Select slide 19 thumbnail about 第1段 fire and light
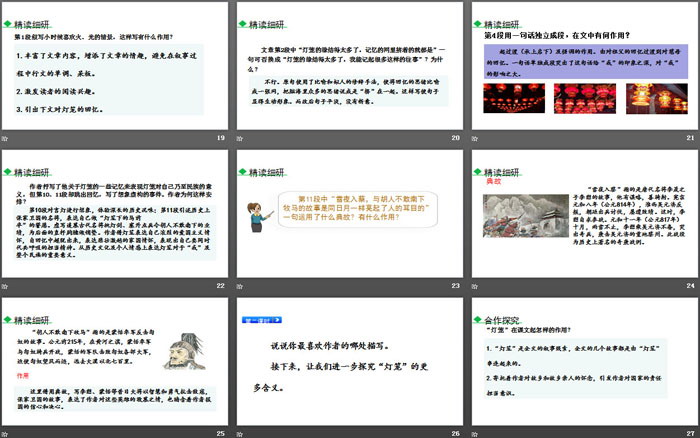This screenshot has width=700, height=438. [115, 66]
